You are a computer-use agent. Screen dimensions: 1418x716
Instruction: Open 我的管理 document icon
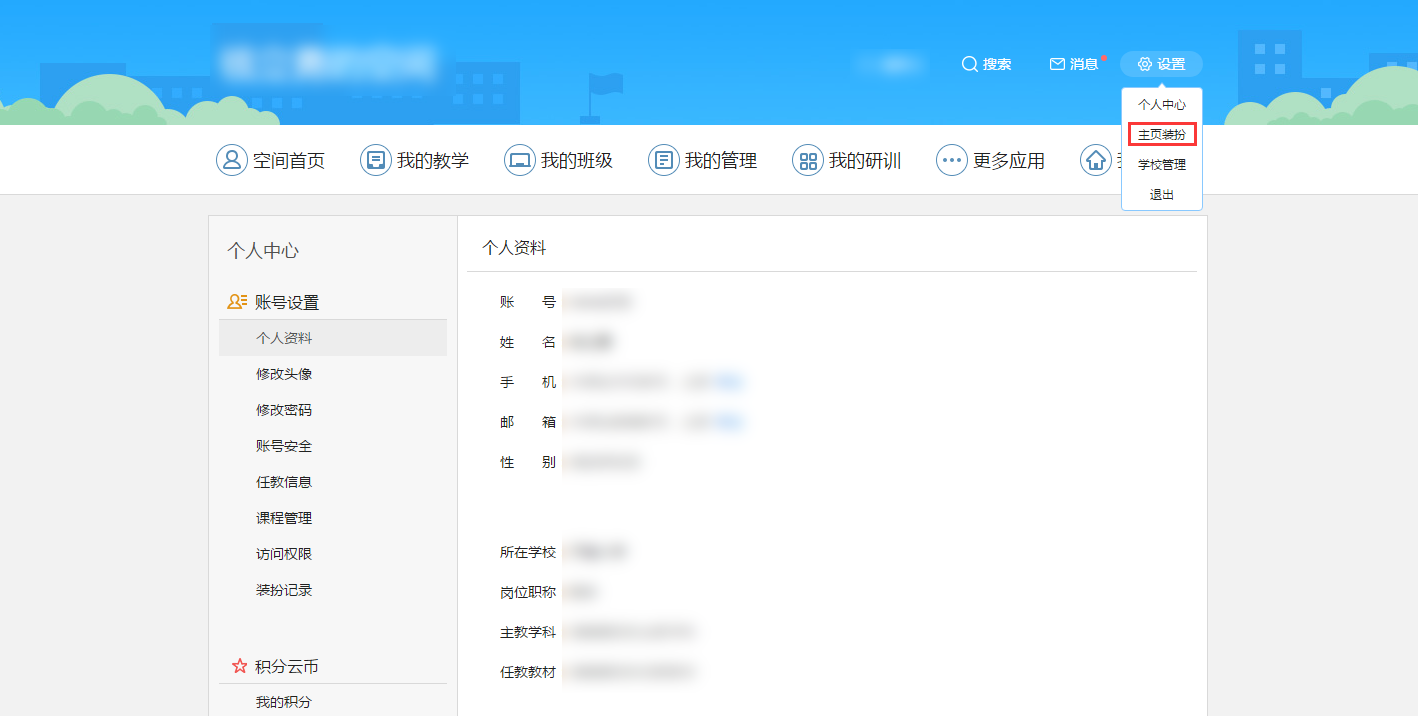tap(664, 160)
